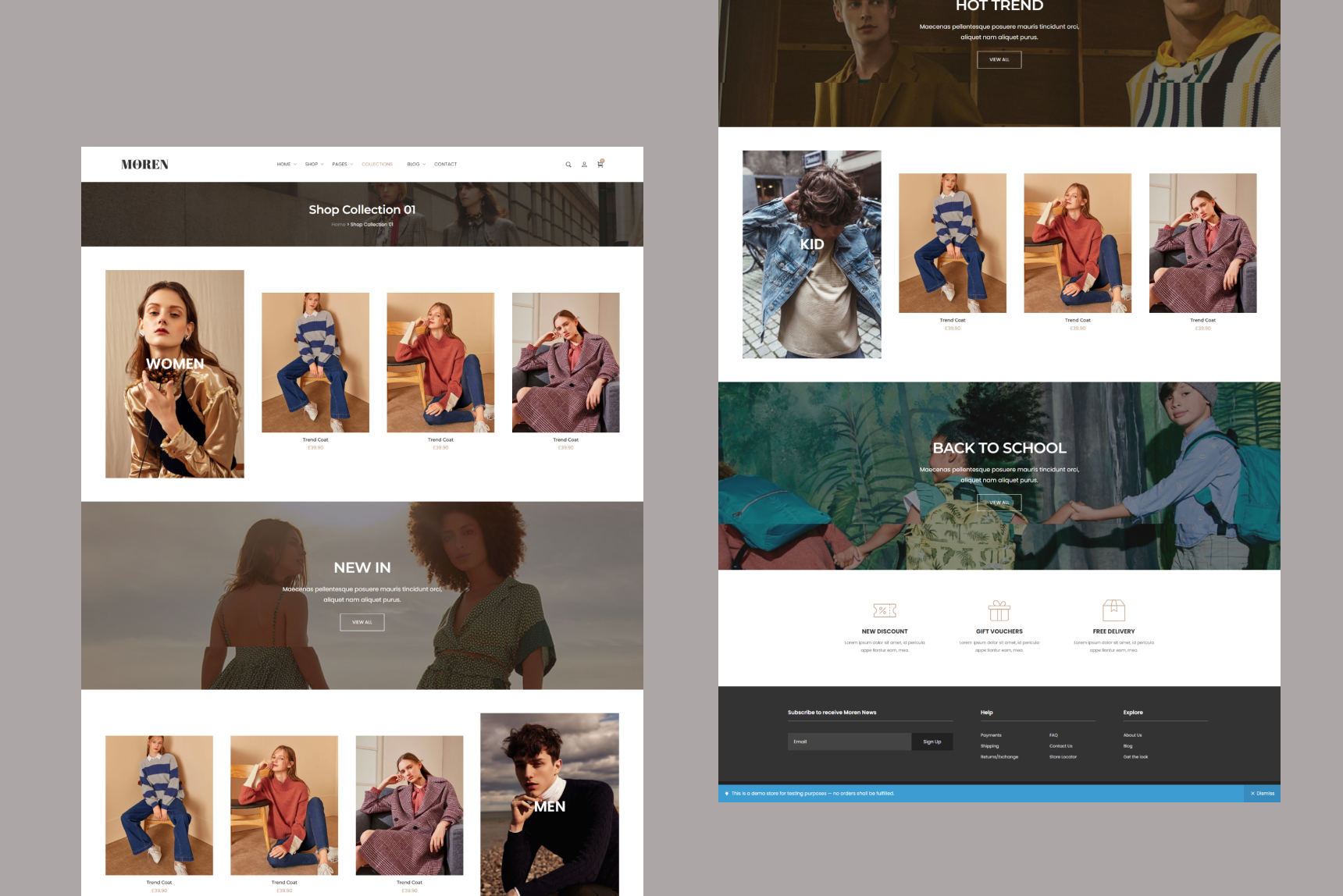Open striped sweater product in Women row
1343x896 pixels.
[x=315, y=362]
